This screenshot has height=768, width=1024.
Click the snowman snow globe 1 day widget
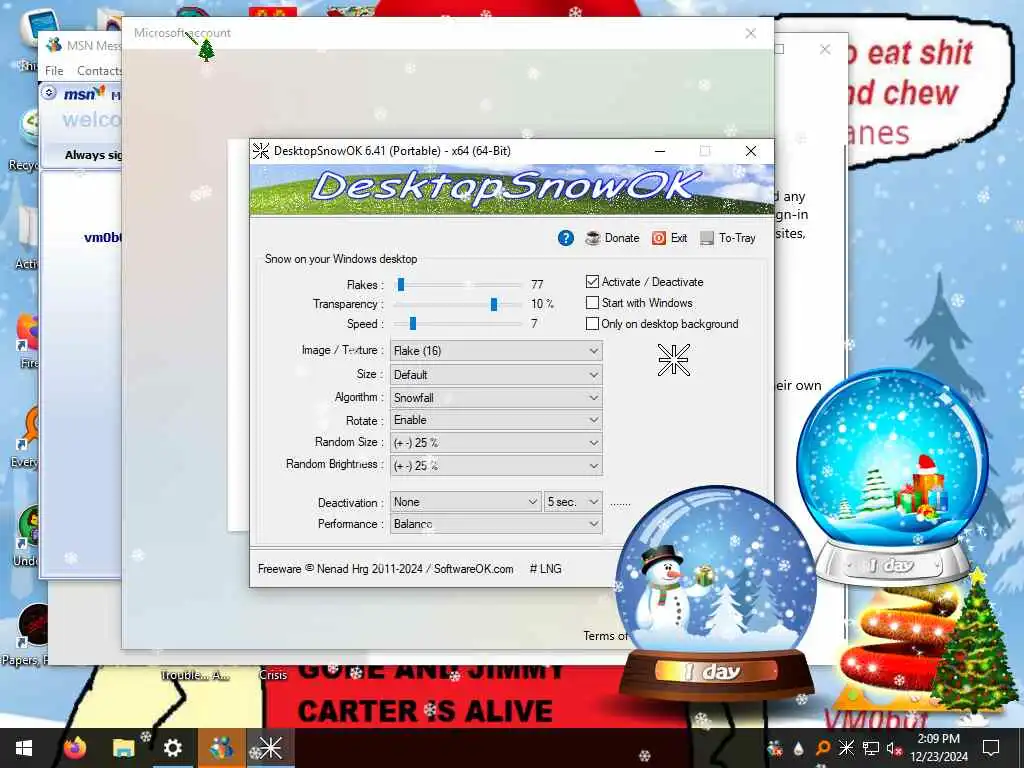(716, 596)
